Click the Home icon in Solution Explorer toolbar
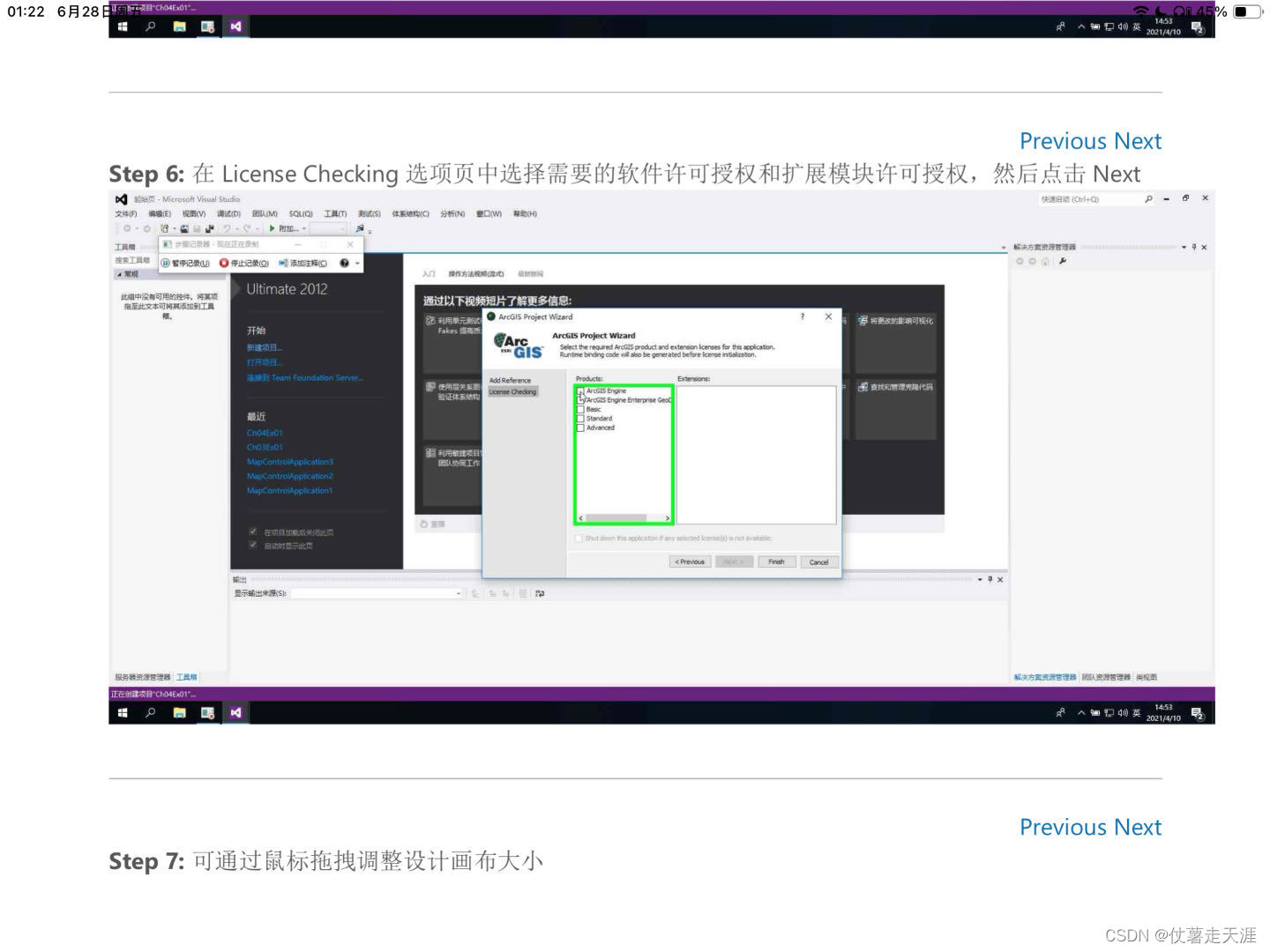This screenshot has height=952, width=1270. (x=1045, y=261)
